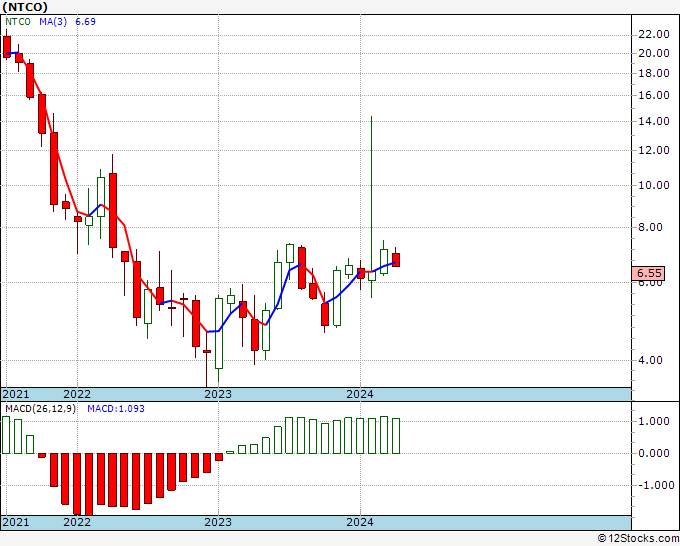This screenshot has height=546, width=680.
Task: Click the 12.00 price axis label
Action: click(x=654, y=150)
